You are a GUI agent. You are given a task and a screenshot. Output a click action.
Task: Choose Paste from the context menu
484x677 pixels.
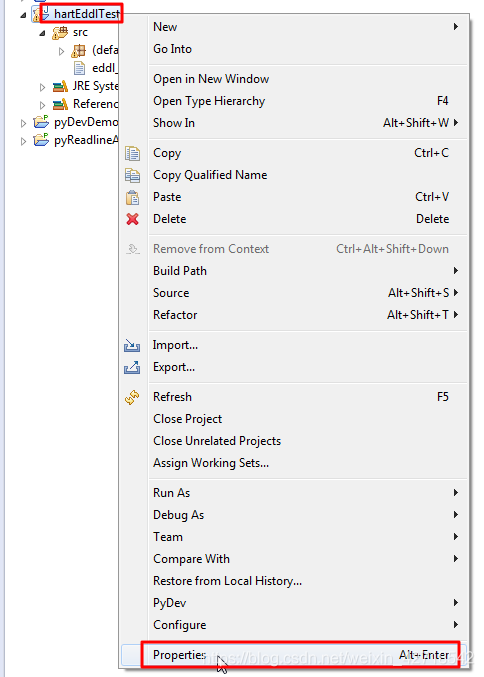click(307, 197)
